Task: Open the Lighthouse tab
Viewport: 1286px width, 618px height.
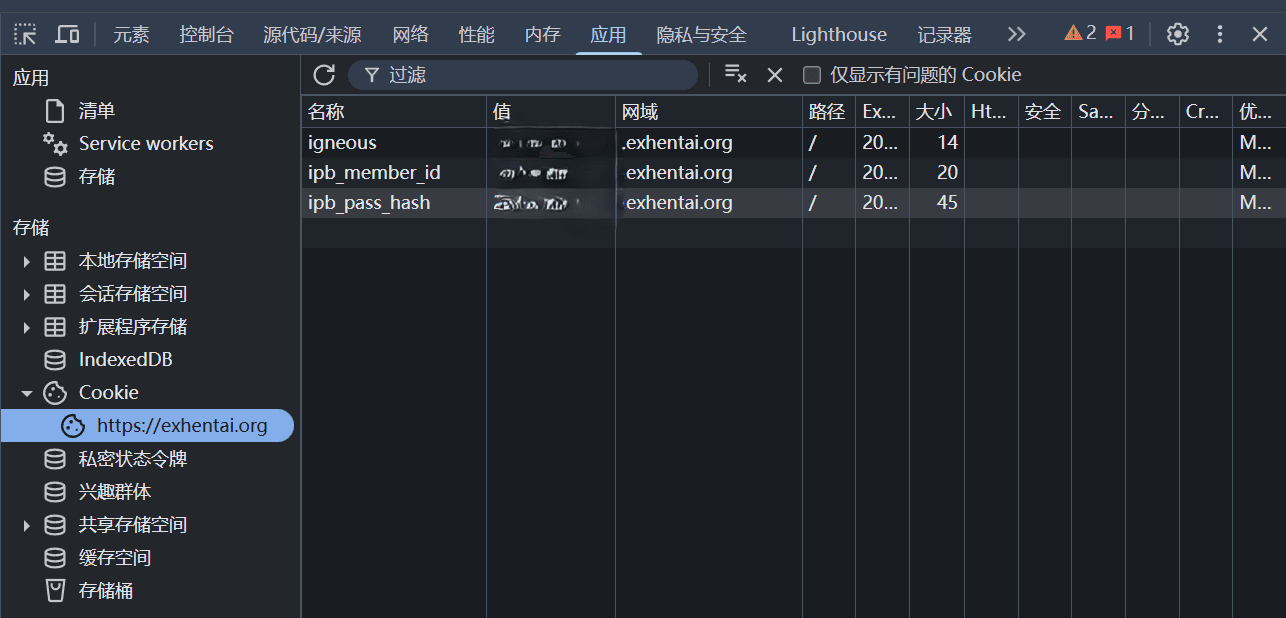Action: click(839, 35)
